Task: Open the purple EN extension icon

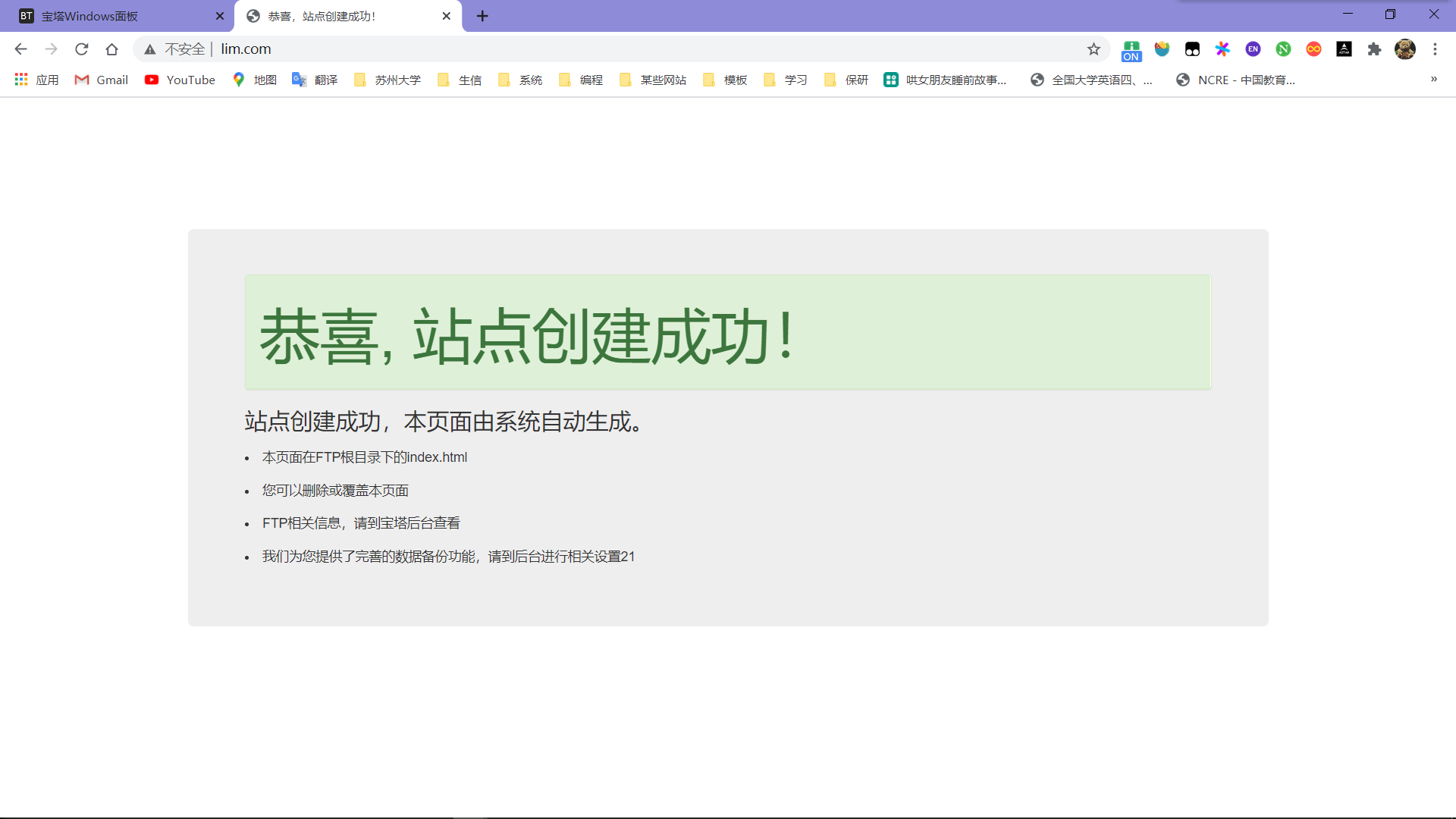Action: [x=1253, y=49]
